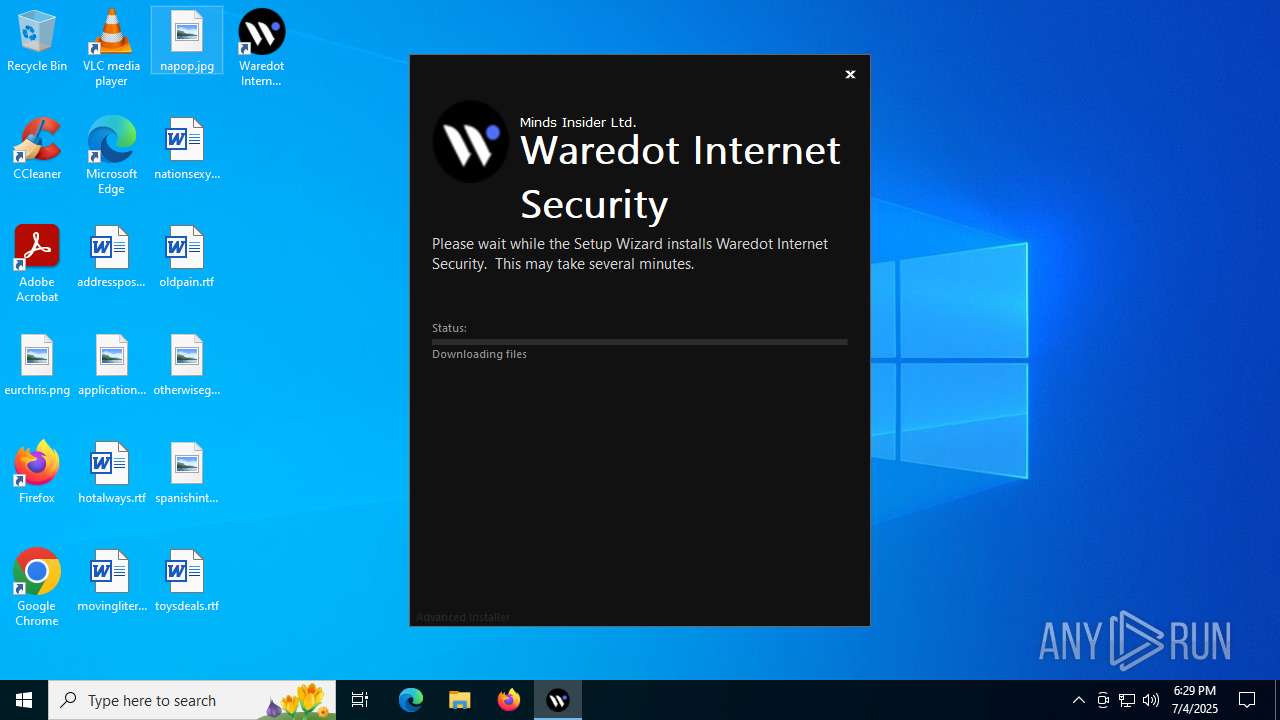
Task: Open the network status tray icon
Action: click(1127, 700)
